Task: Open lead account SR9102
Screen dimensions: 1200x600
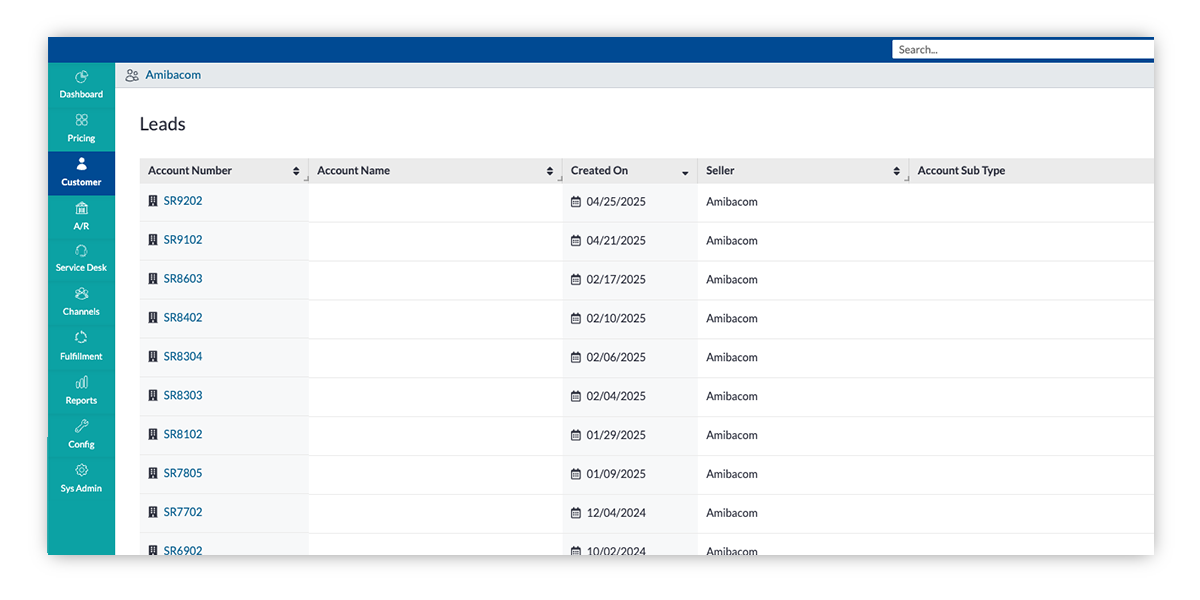Action: pyautogui.click(x=183, y=240)
